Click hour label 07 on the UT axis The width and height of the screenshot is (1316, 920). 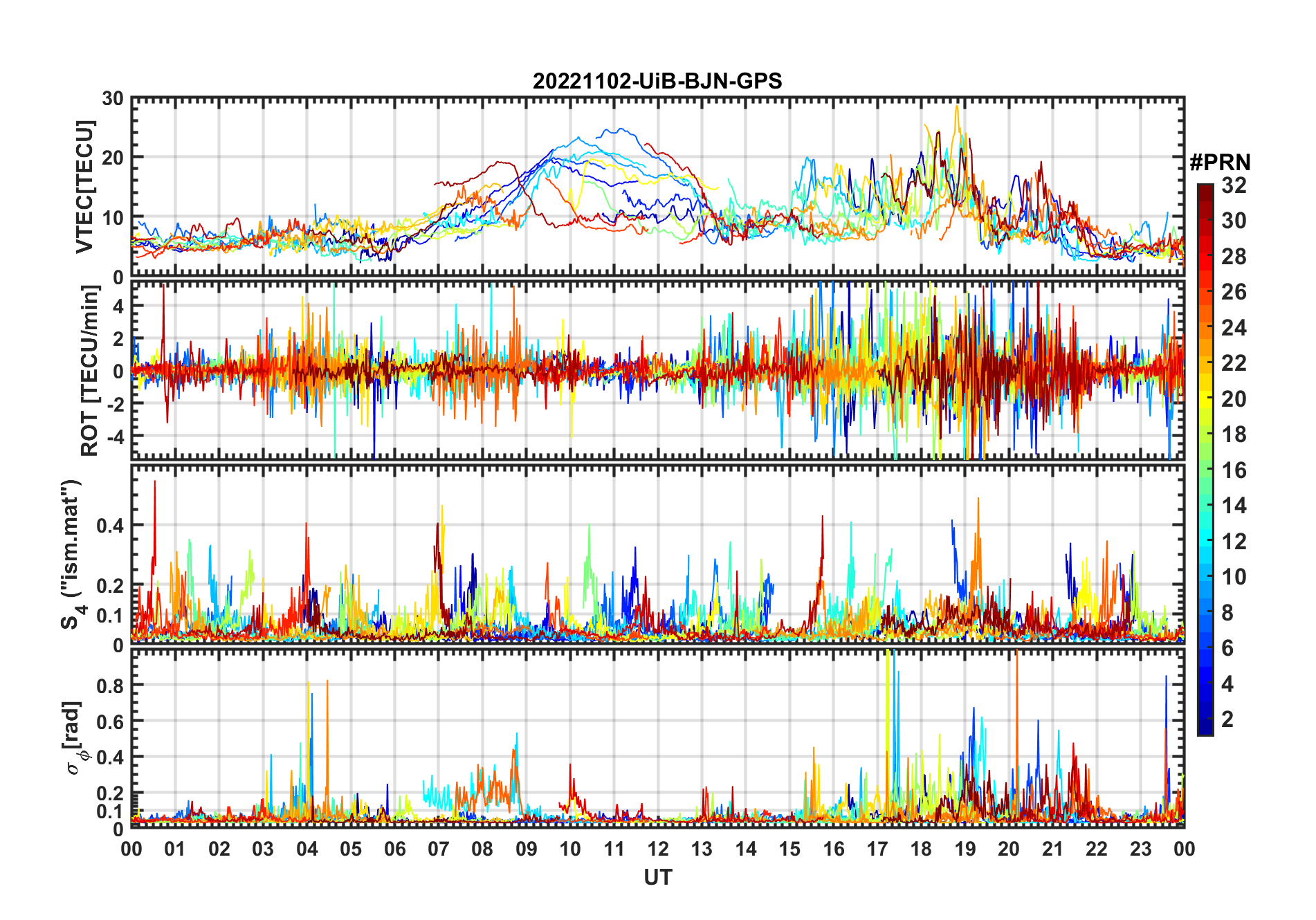(x=439, y=849)
